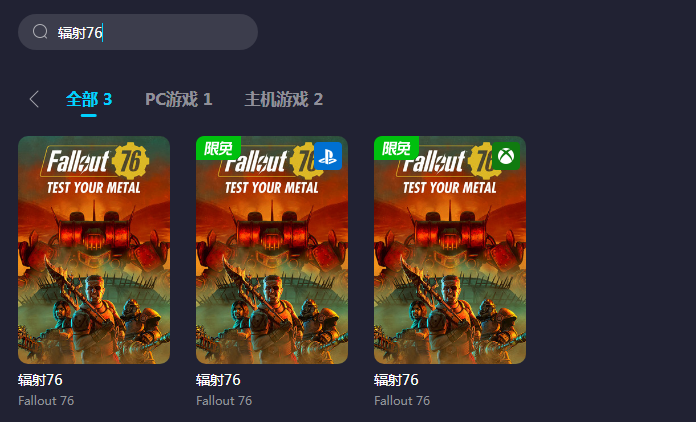Focus the 辐射76 search box
Viewport: 696px width, 422px height.
point(138,32)
